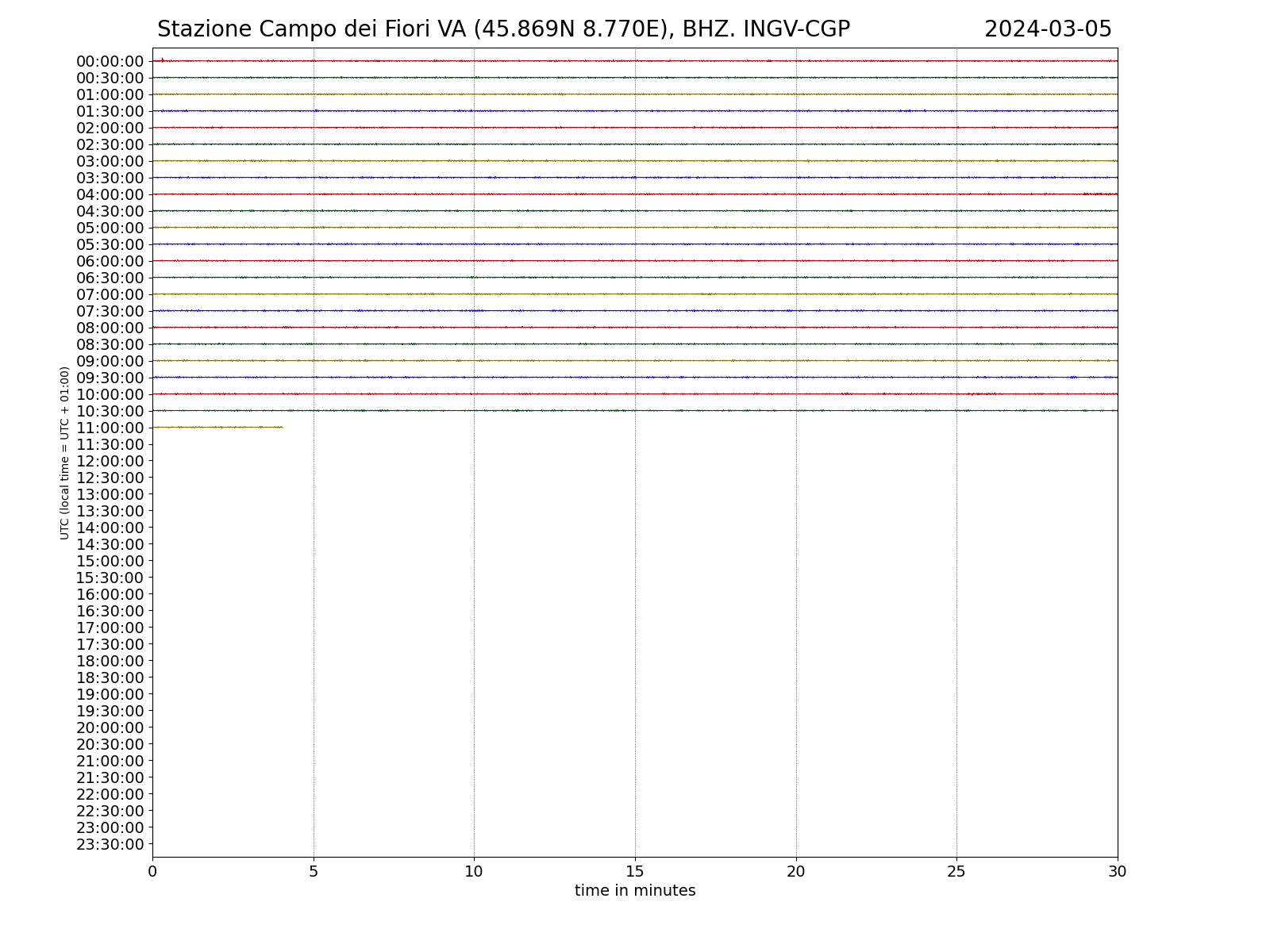Click the vertical UTC local time axis label
The image size is (1270, 952).
pyautogui.click(x=64, y=452)
